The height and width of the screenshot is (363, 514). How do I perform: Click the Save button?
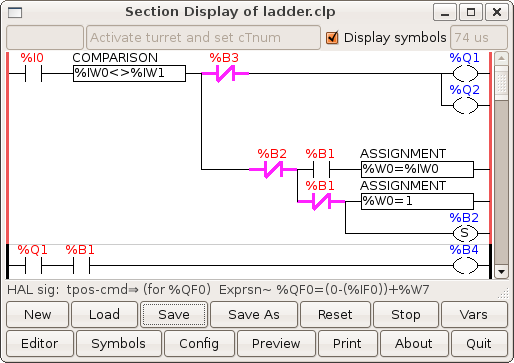tap(174, 314)
